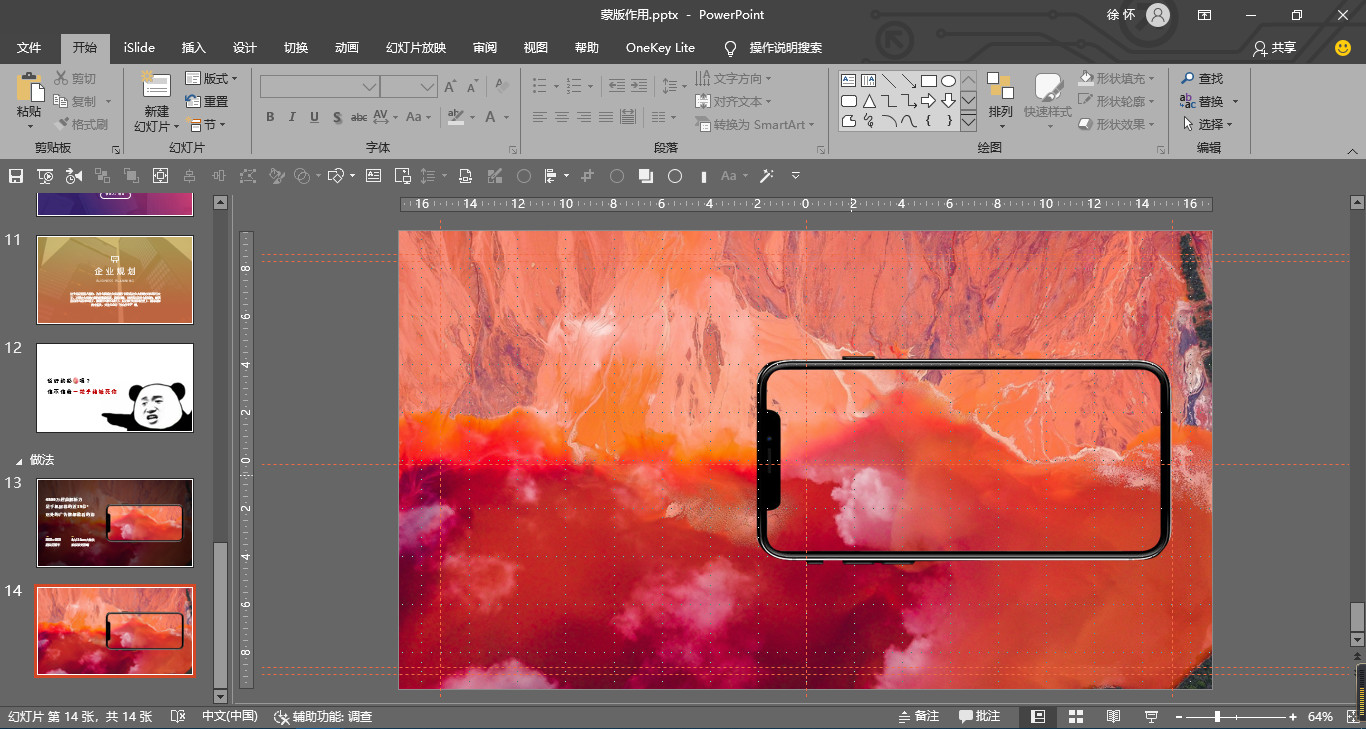Click the Paste (粘贴) clipboard icon
1366x729 pixels.
[29, 87]
